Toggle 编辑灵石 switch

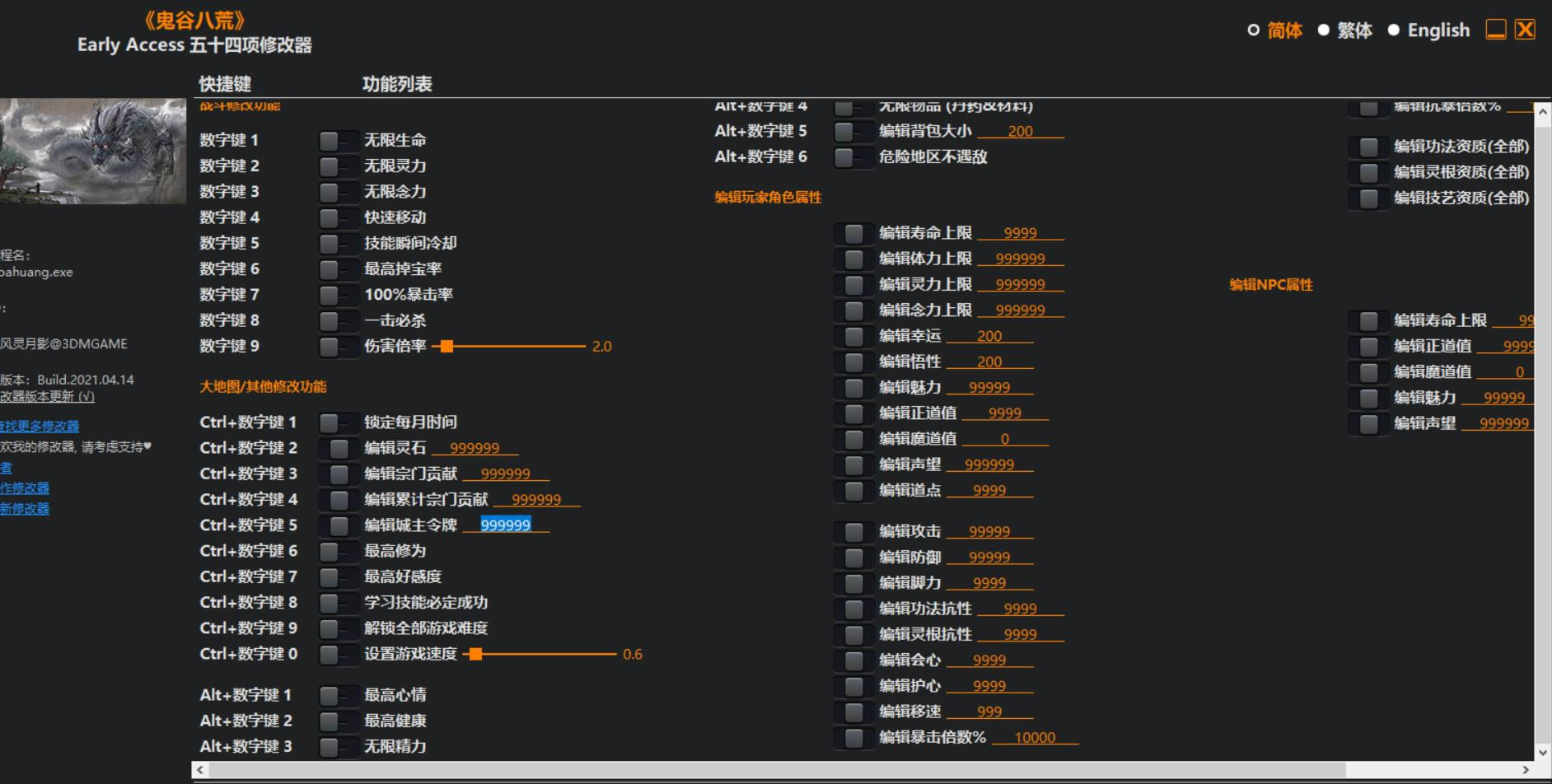(x=338, y=448)
